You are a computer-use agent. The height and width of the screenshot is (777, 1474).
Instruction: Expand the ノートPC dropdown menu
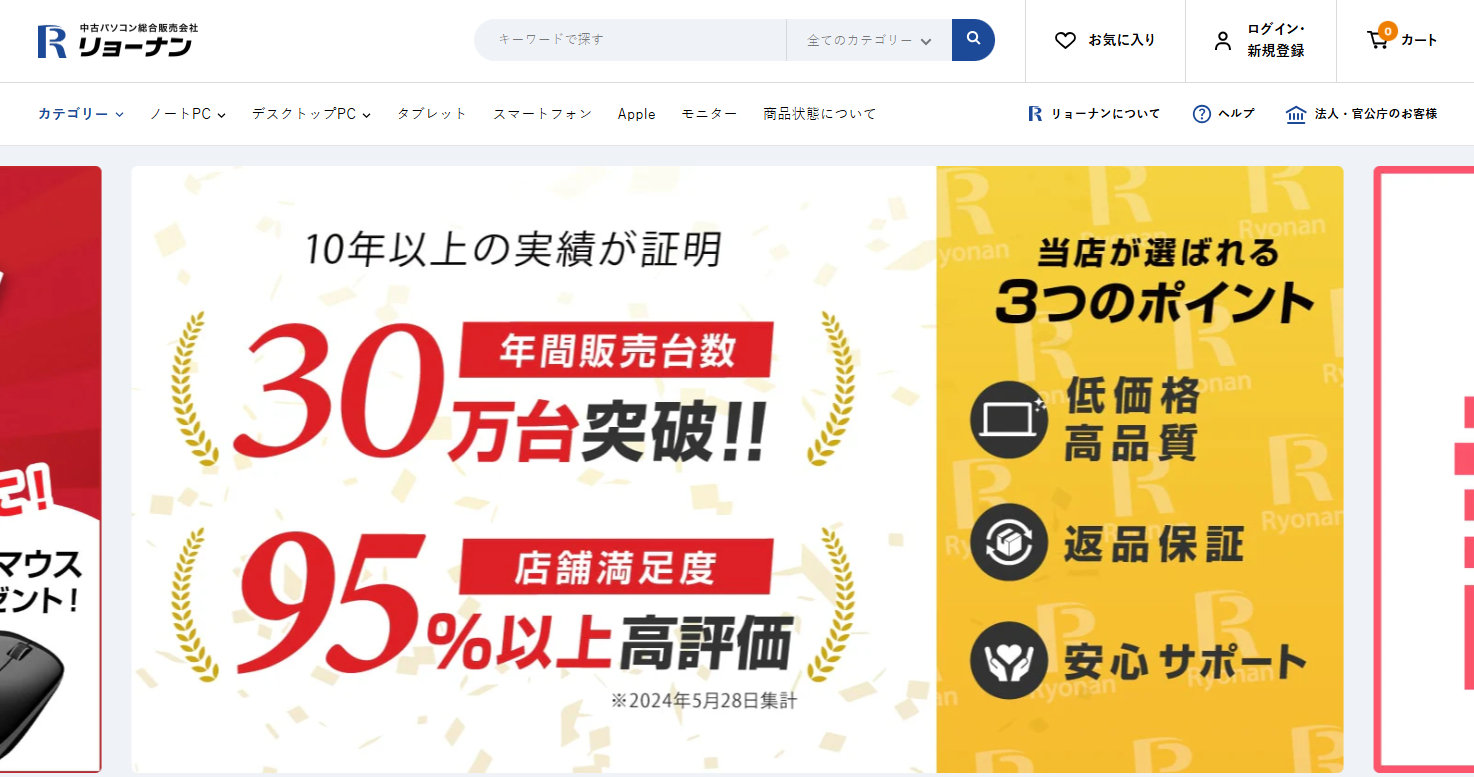188,114
